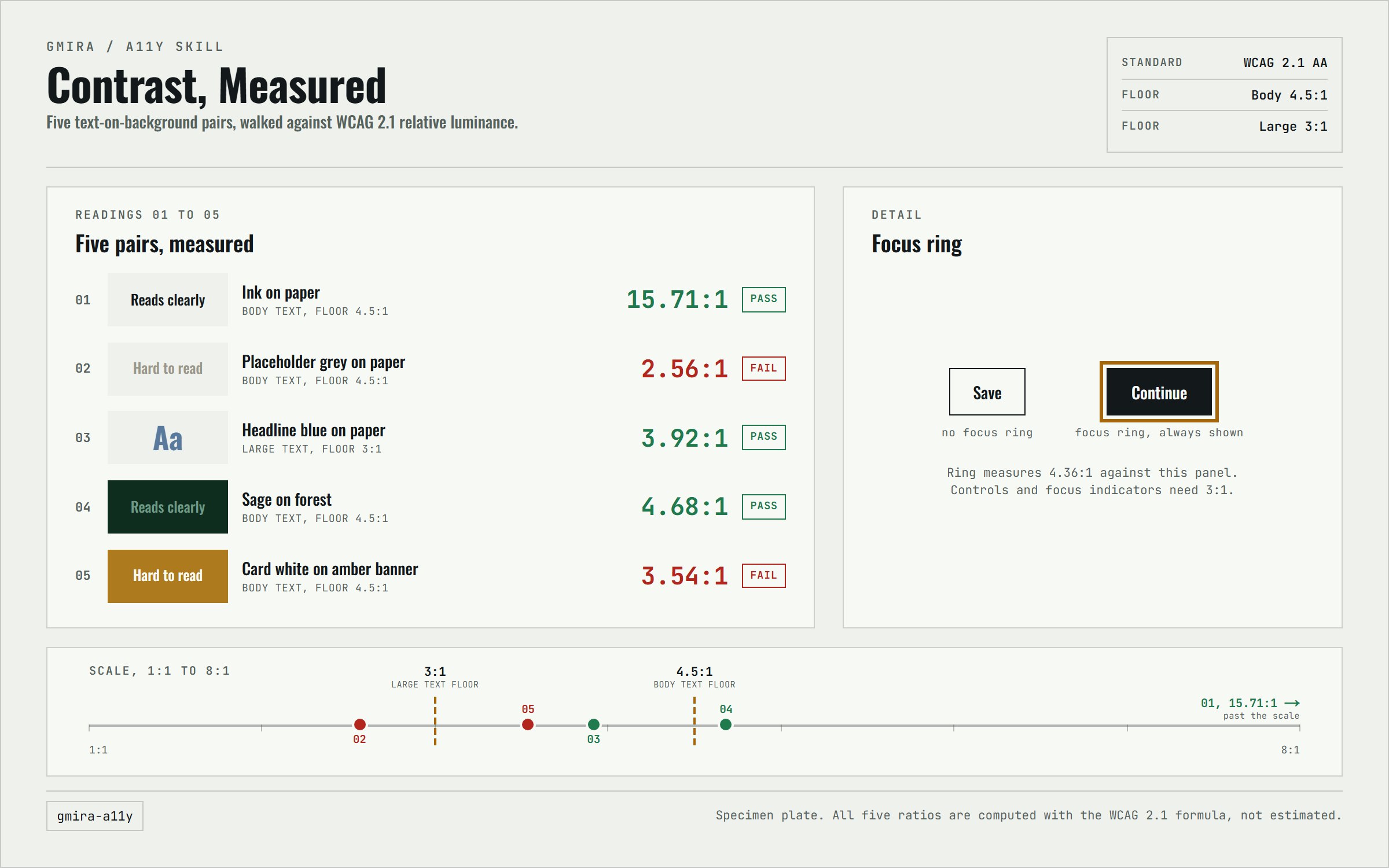Click the 15.71:1 ratio value
Screen dimensions: 1389x868
click(x=677, y=300)
